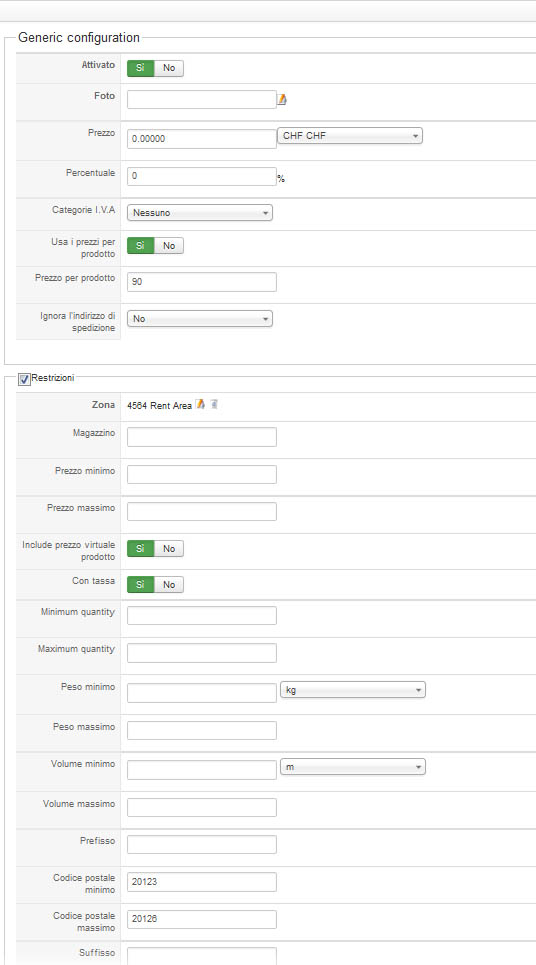This screenshot has height=965, width=536.
Task: Click the Magazzino input field
Action: coord(202,437)
